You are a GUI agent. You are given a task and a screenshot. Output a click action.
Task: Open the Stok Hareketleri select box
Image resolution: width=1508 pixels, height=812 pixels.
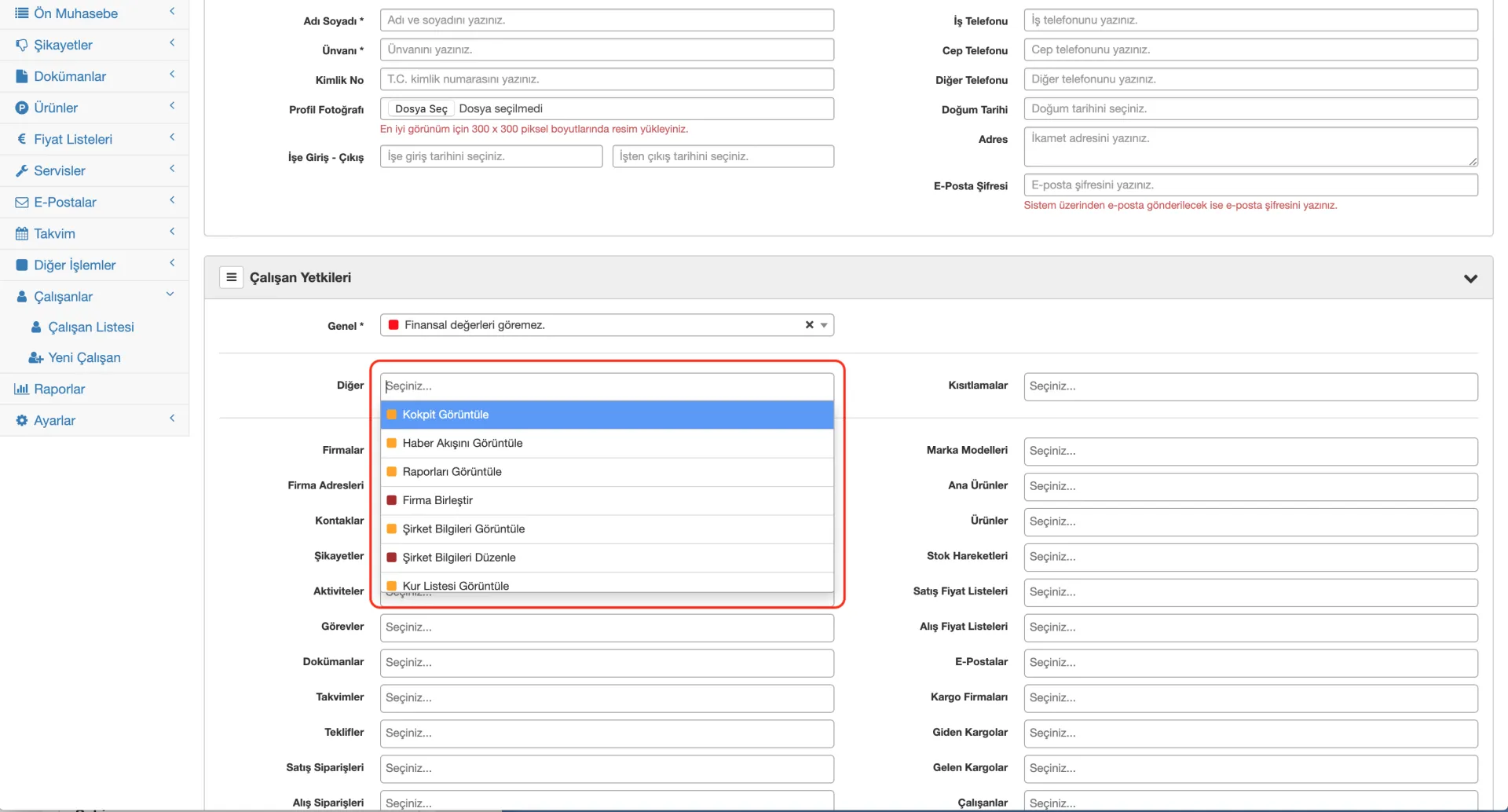[x=1250, y=557]
